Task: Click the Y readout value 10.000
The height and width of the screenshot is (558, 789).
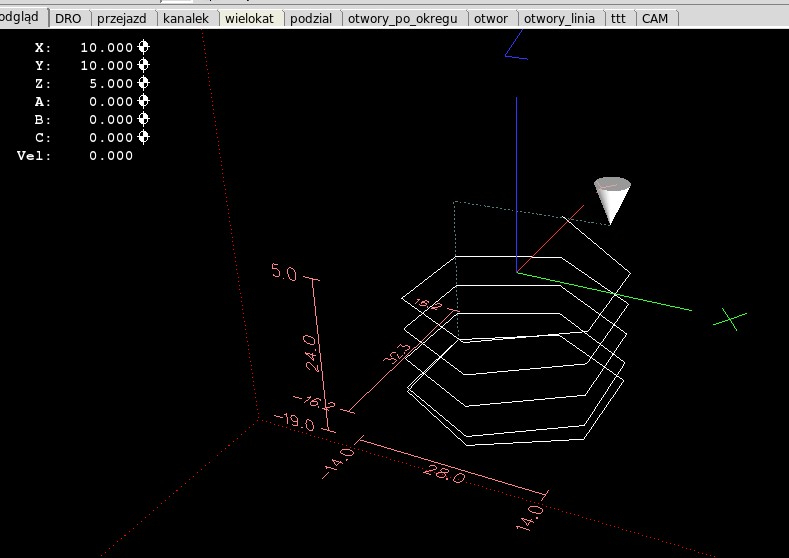Action: pyautogui.click(x=106, y=65)
